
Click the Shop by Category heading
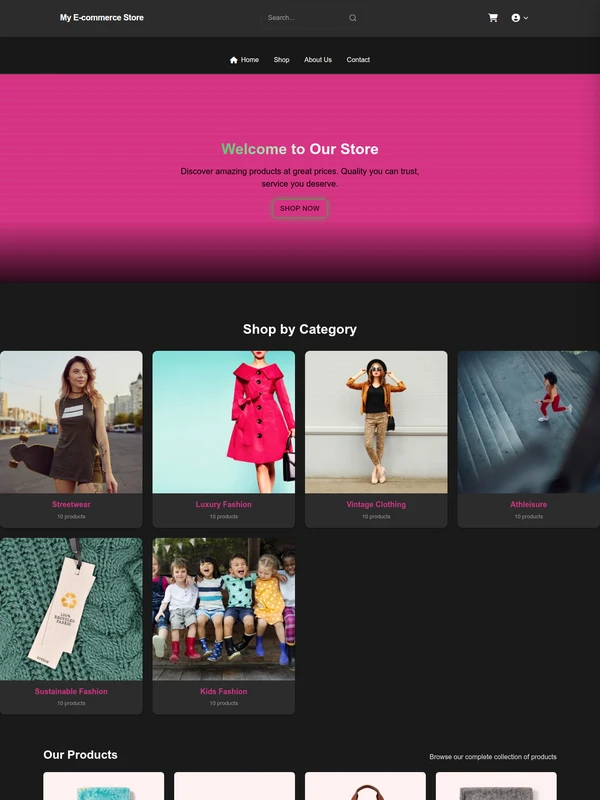[x=299, y=329]
